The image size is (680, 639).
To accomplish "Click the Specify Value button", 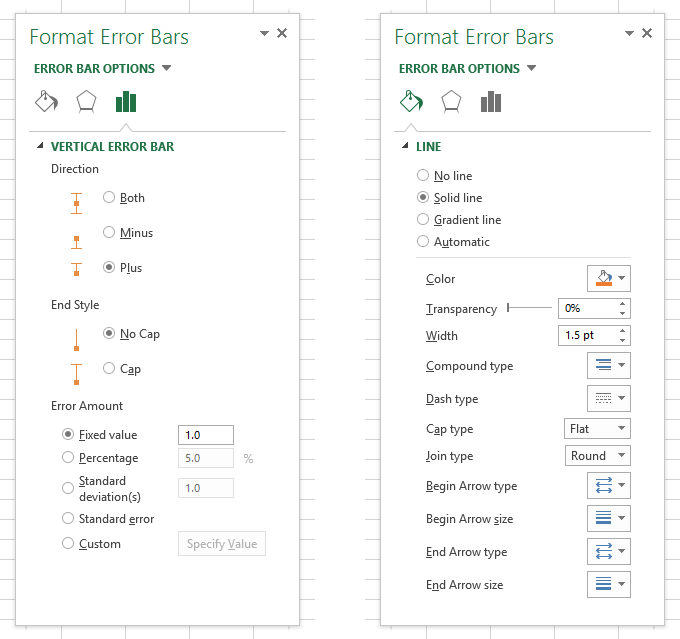I will 222,544.
